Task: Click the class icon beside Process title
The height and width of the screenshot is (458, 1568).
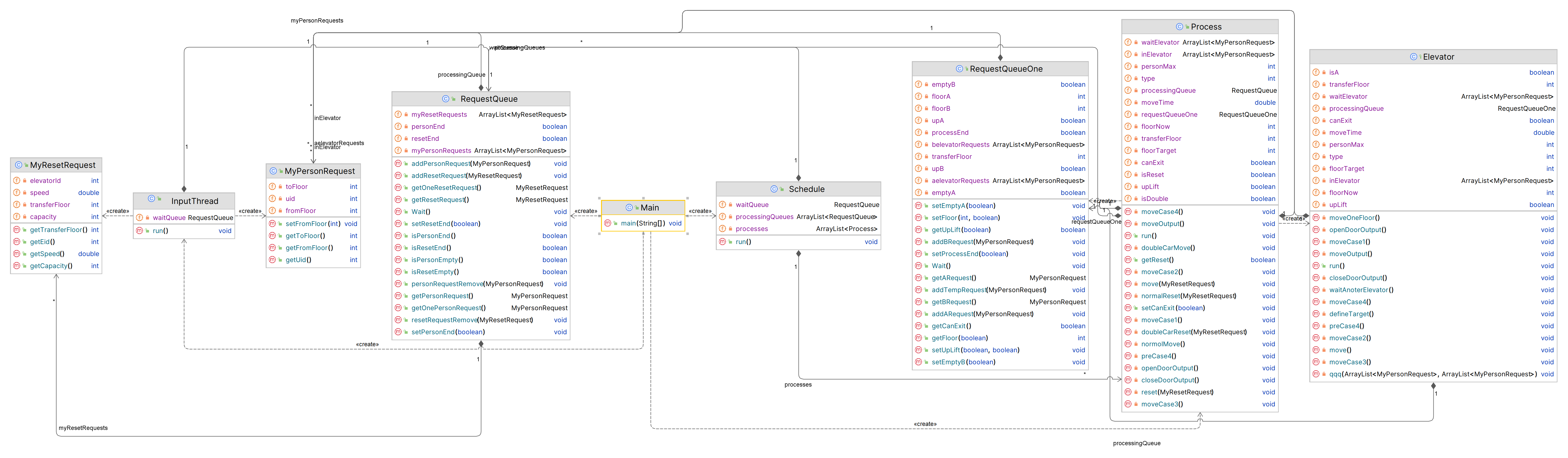Action: (x=1180, y=27)
